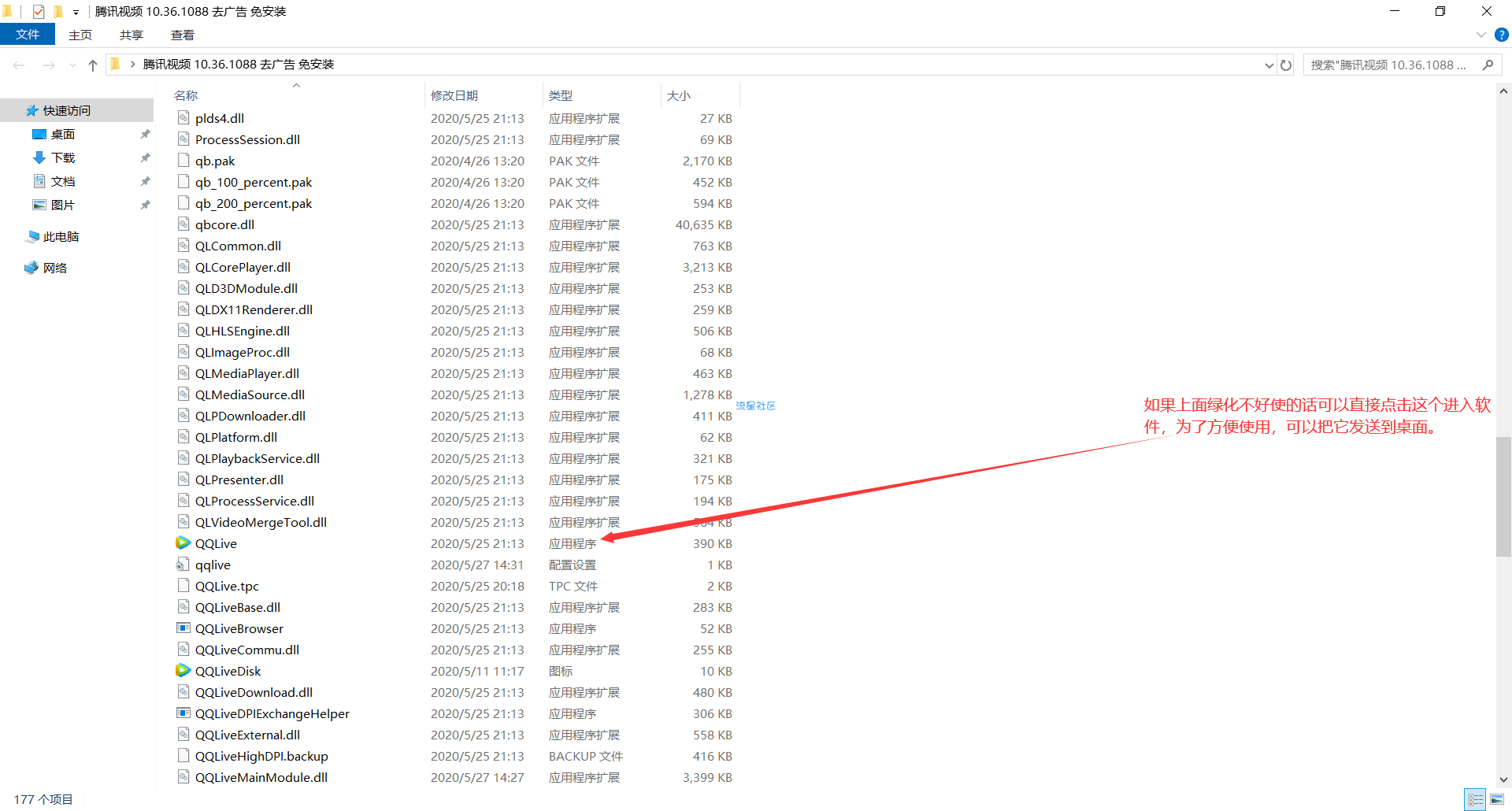
Task: Select the QLMediaPlayer.dll file
Action: (247, 374)
